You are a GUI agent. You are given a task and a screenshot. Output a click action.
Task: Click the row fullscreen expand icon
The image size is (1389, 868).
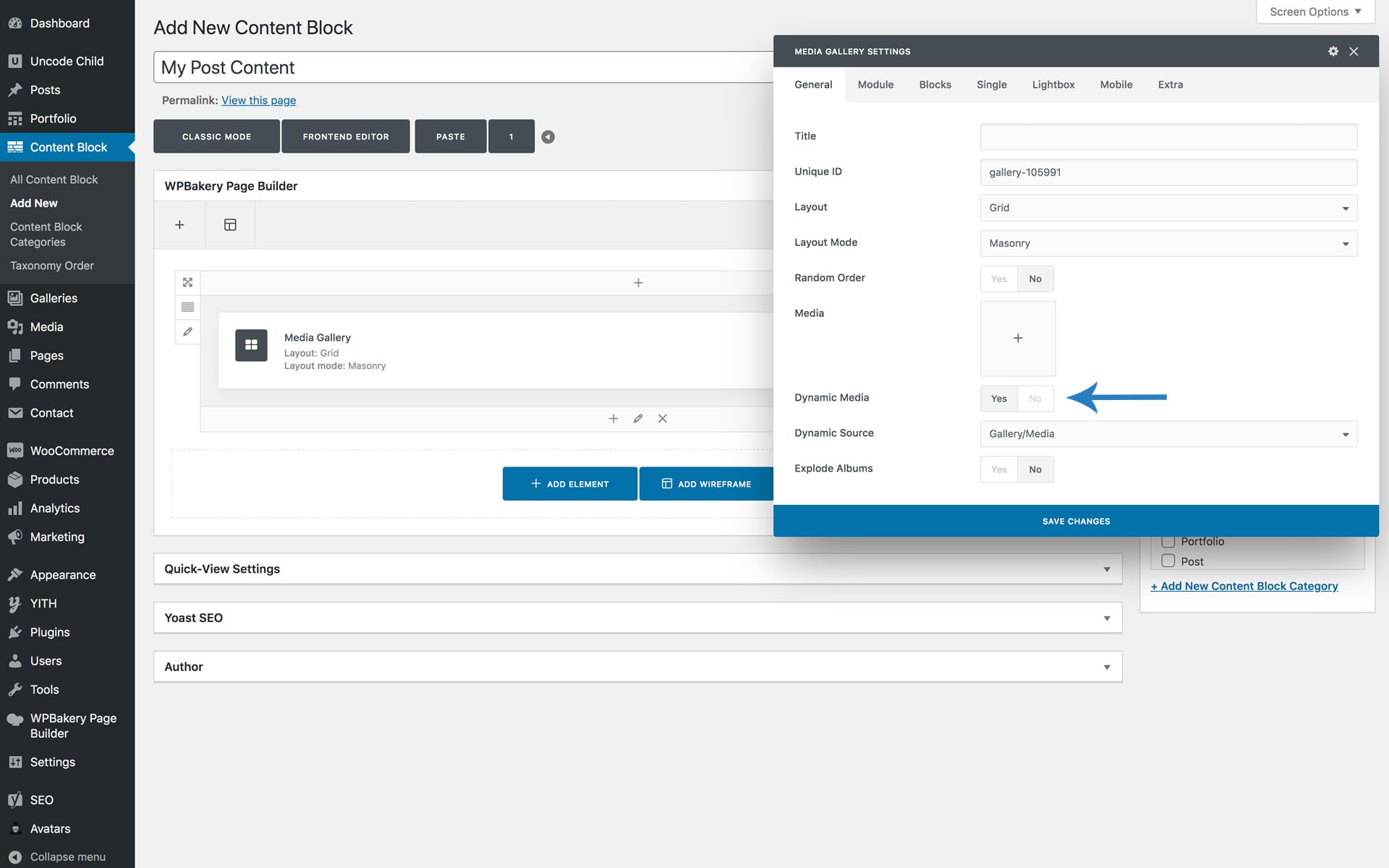(x=187, y=282)
